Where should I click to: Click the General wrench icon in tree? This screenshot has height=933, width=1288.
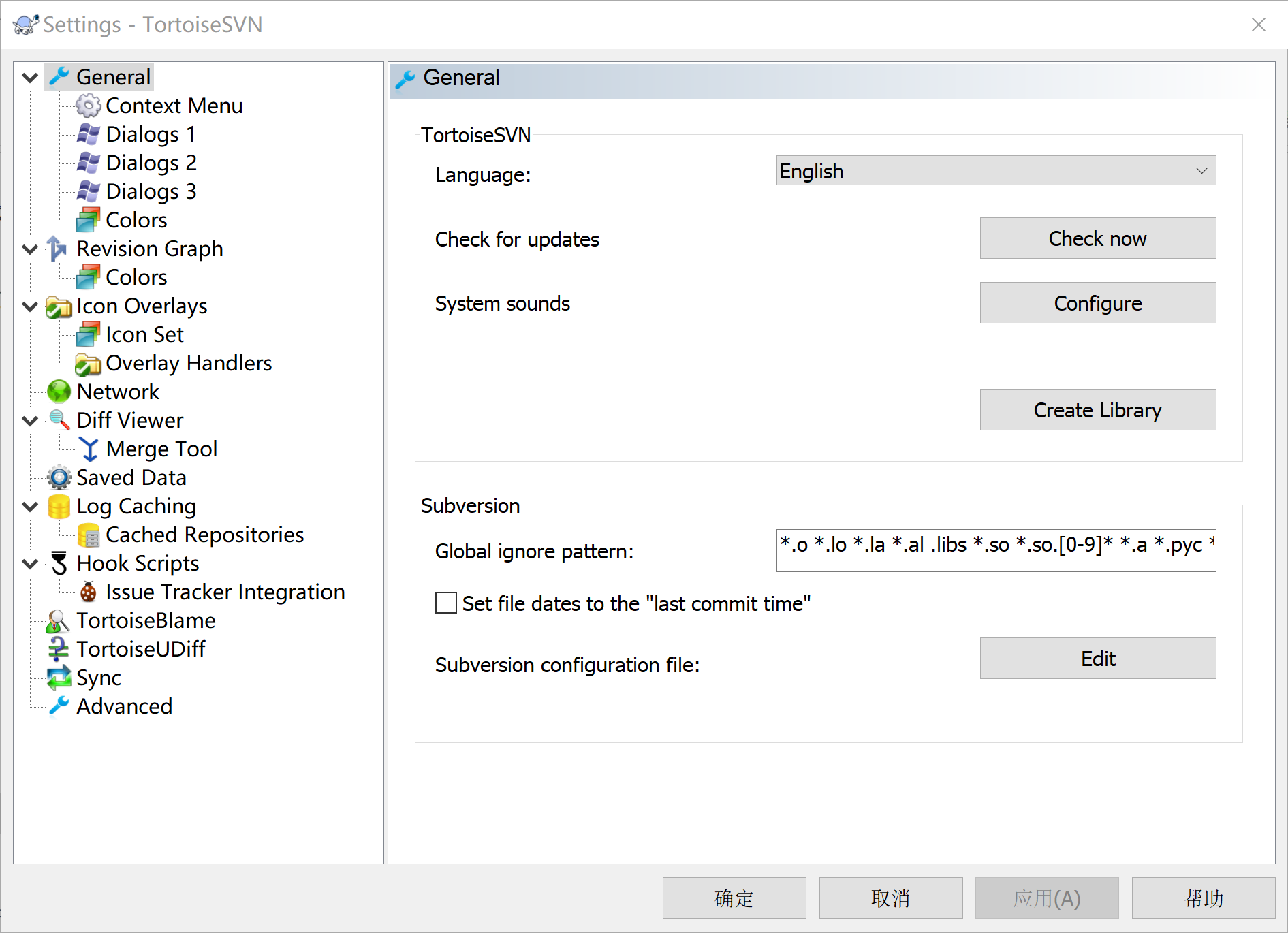tap(59, 77)
